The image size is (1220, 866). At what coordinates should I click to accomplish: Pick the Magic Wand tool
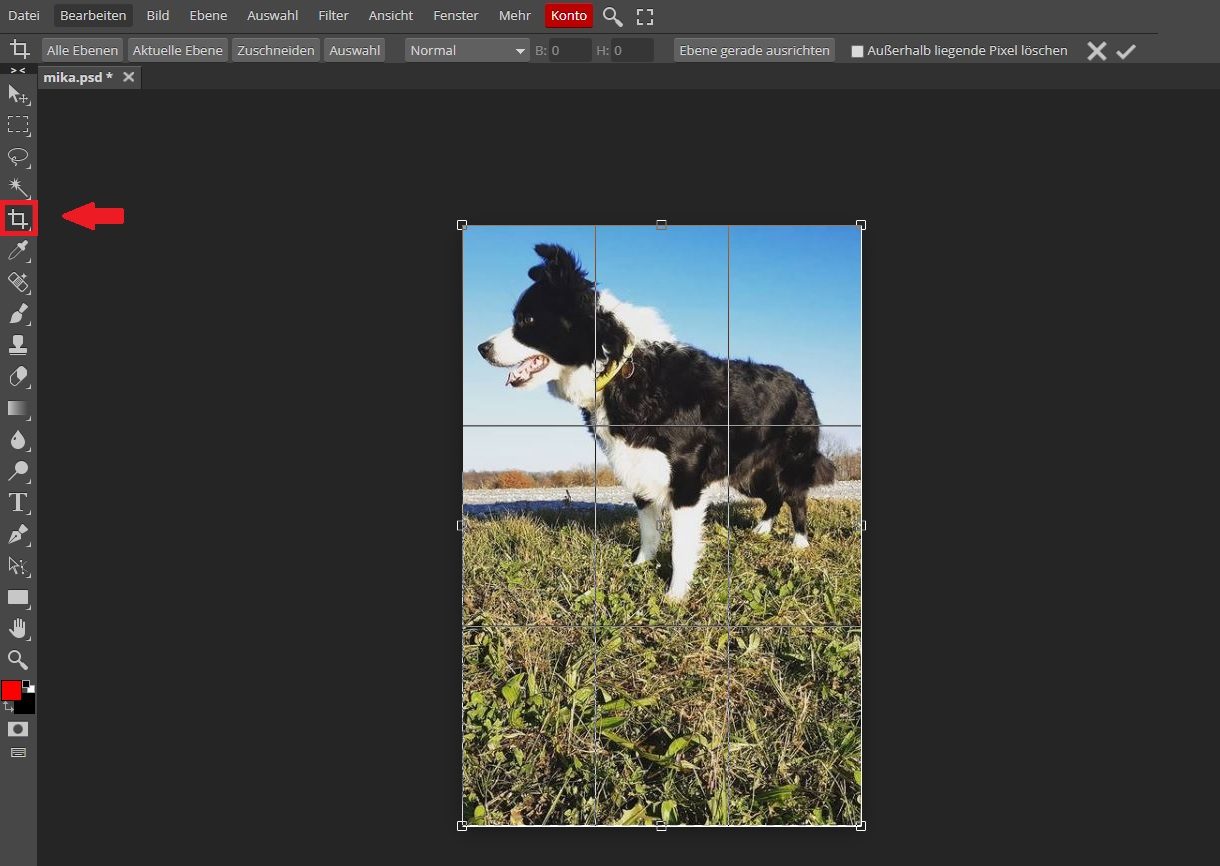click(x=18, y=187)
